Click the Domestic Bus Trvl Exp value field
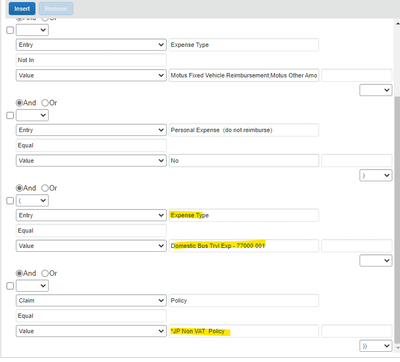The image size is (400, 362). click(x=244, y=246)
